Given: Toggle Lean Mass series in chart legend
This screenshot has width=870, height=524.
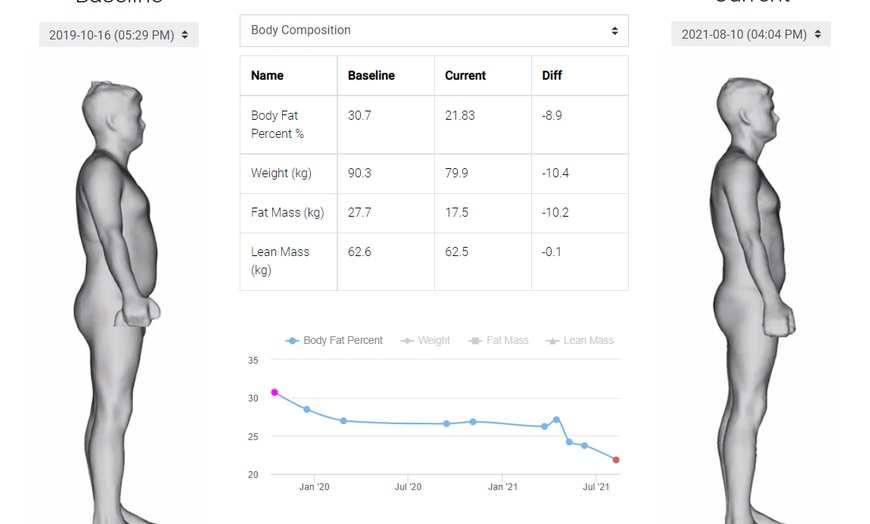Looking at the screenshot, I should tap(580, 341).
